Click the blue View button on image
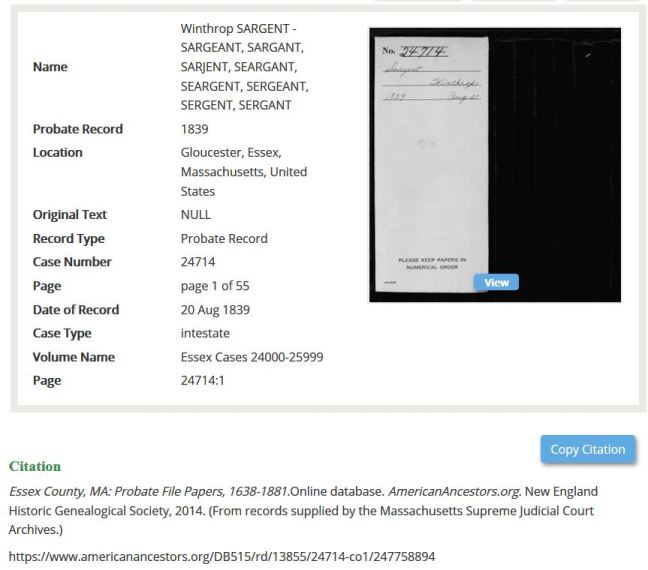 496,283
